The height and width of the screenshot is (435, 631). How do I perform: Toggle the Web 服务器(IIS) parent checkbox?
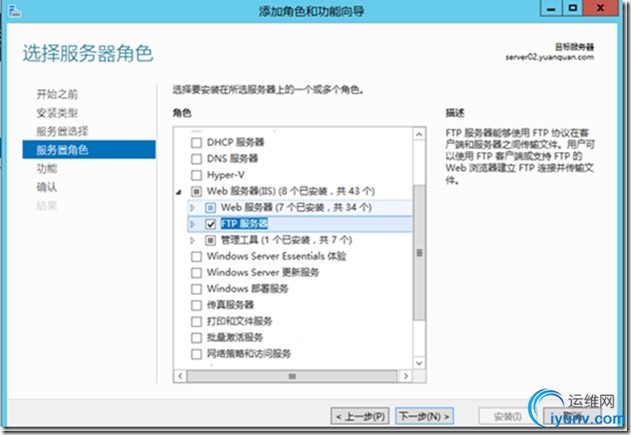pos(196,191)
